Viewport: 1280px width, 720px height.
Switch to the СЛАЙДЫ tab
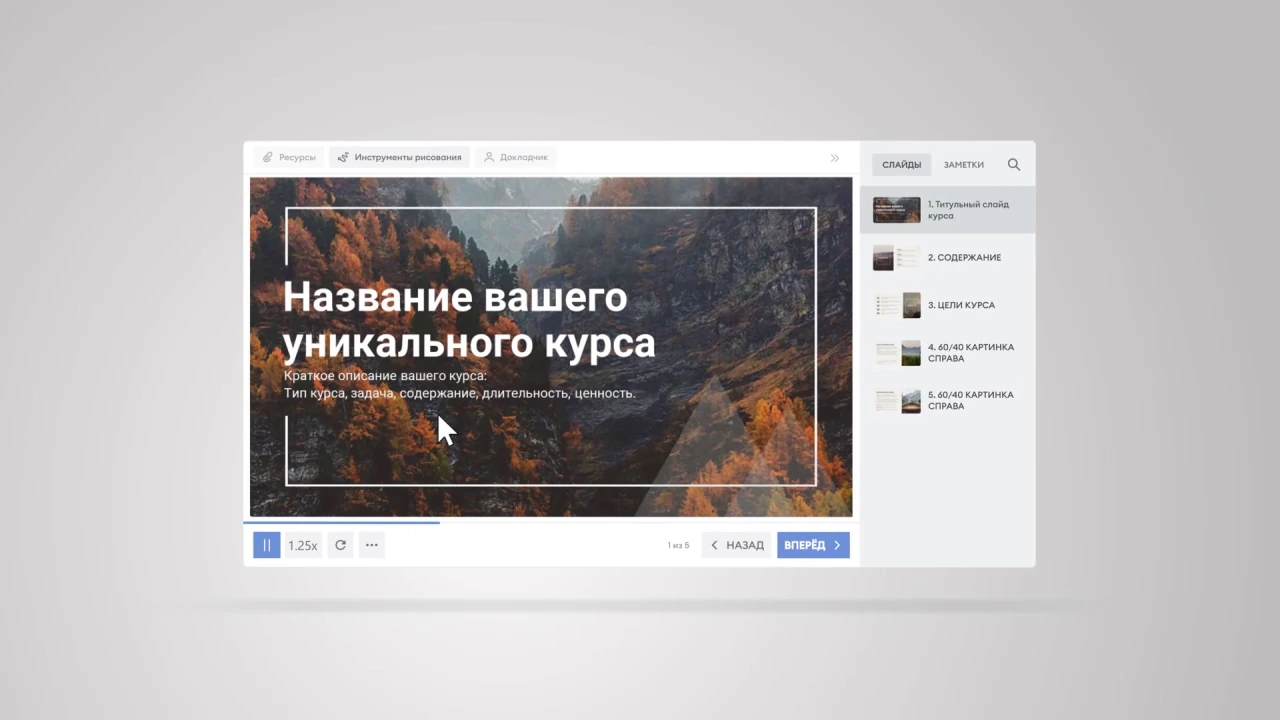pyautogui.click(x=901, y=165)
